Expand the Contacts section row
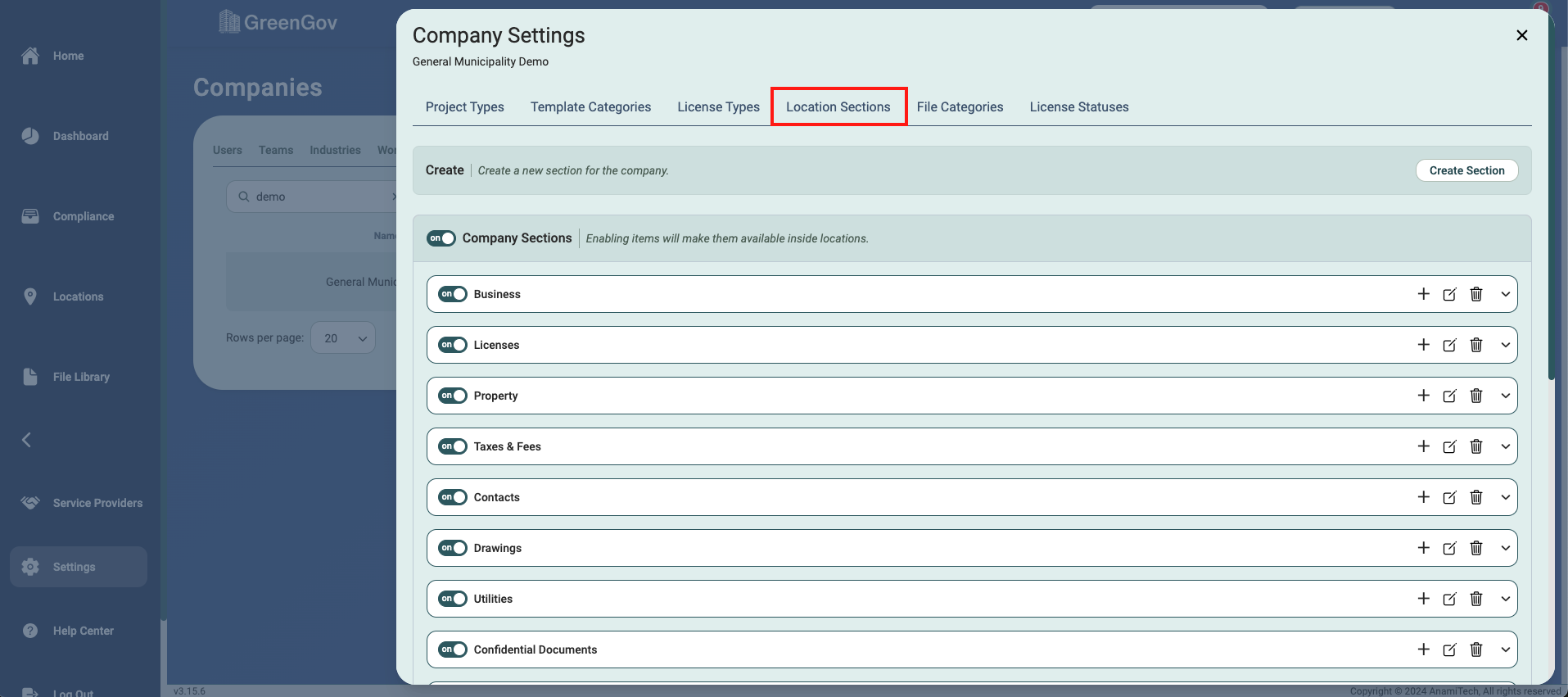The image size is (1568, 697). (x=1505, y=497)
